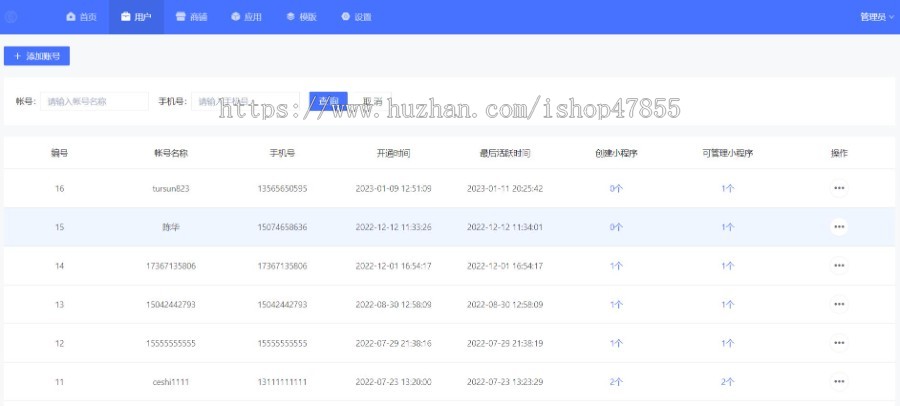Open more actions for row 16 tursun823

[839, 188]
